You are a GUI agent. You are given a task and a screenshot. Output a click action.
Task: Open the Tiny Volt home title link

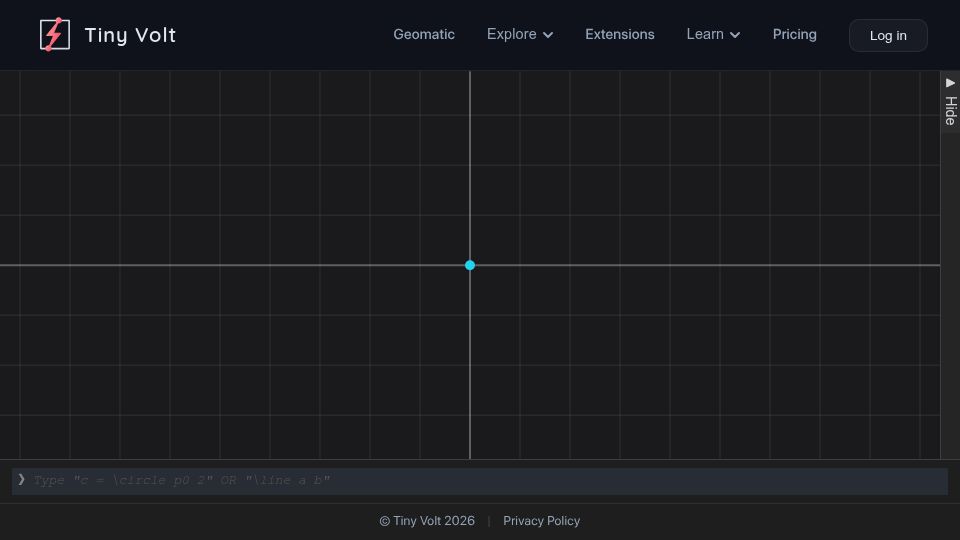click(x=130, y=35)
